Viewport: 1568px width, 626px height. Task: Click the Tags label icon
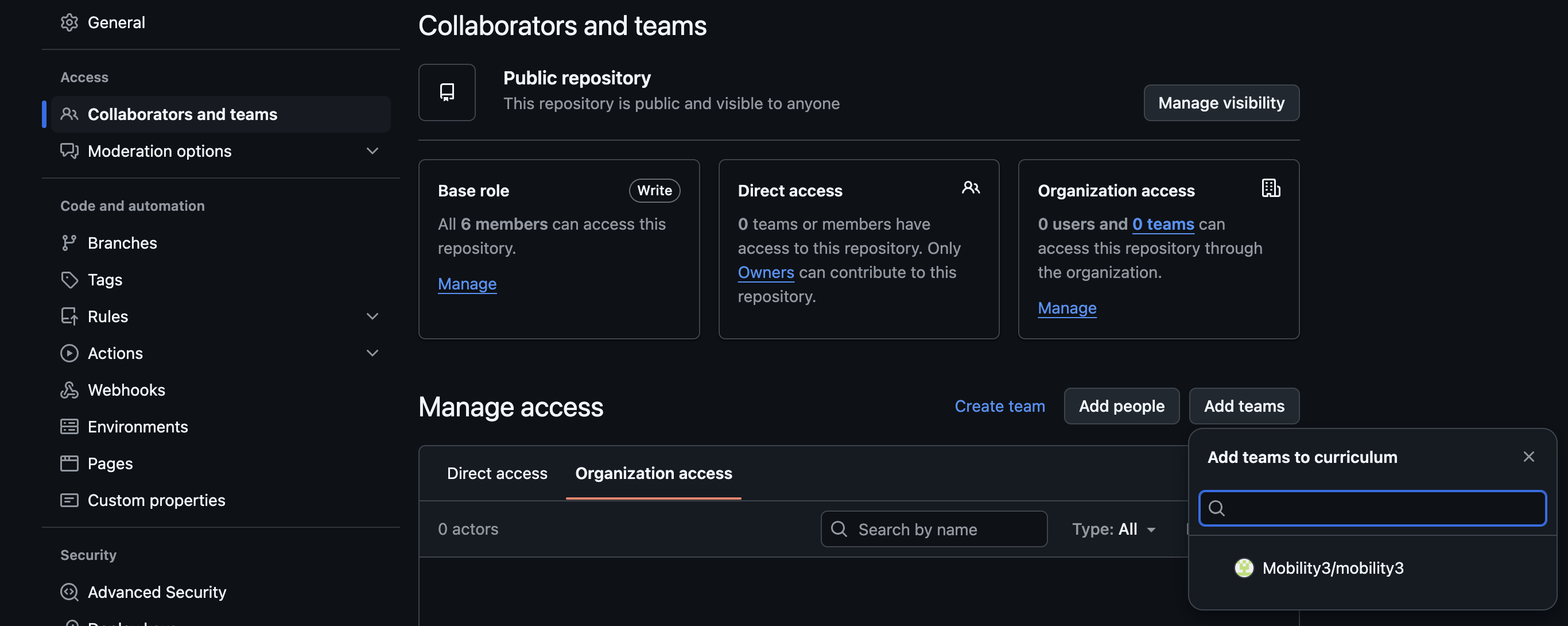pyautogui.click(x=69, y=280)
